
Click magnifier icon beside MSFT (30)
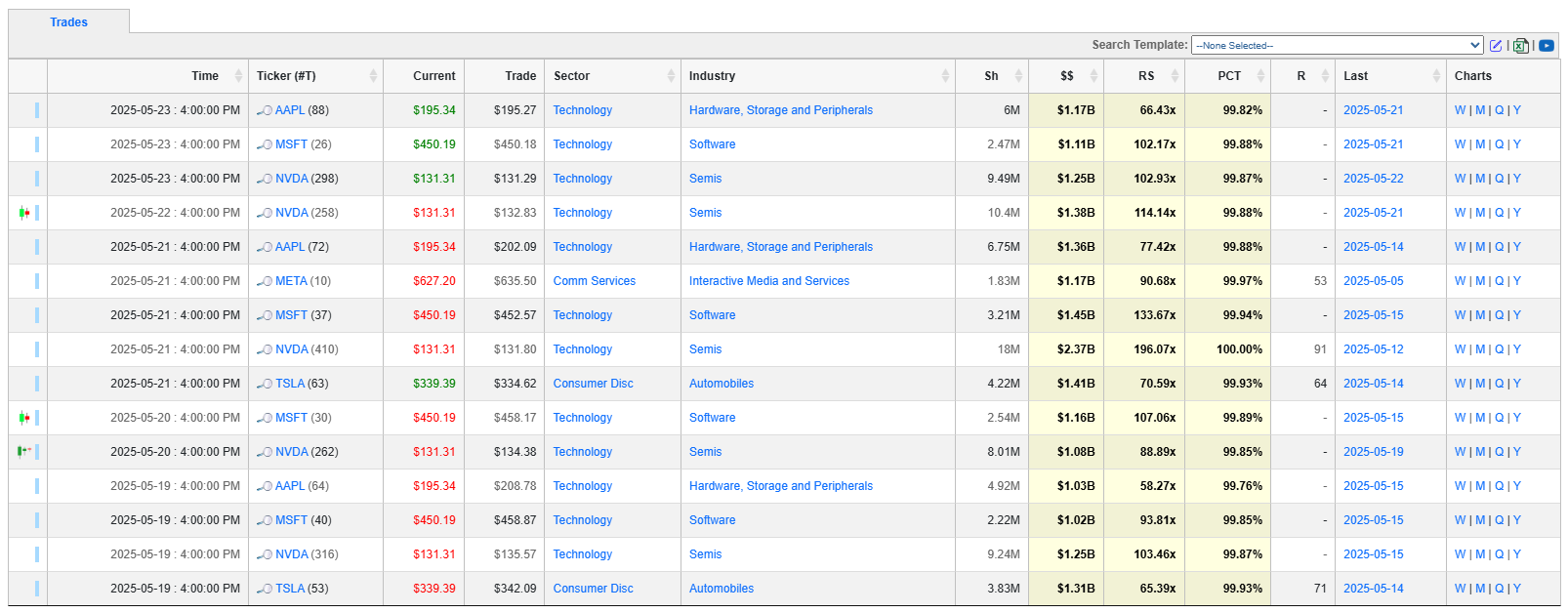[x=265, y=418]
